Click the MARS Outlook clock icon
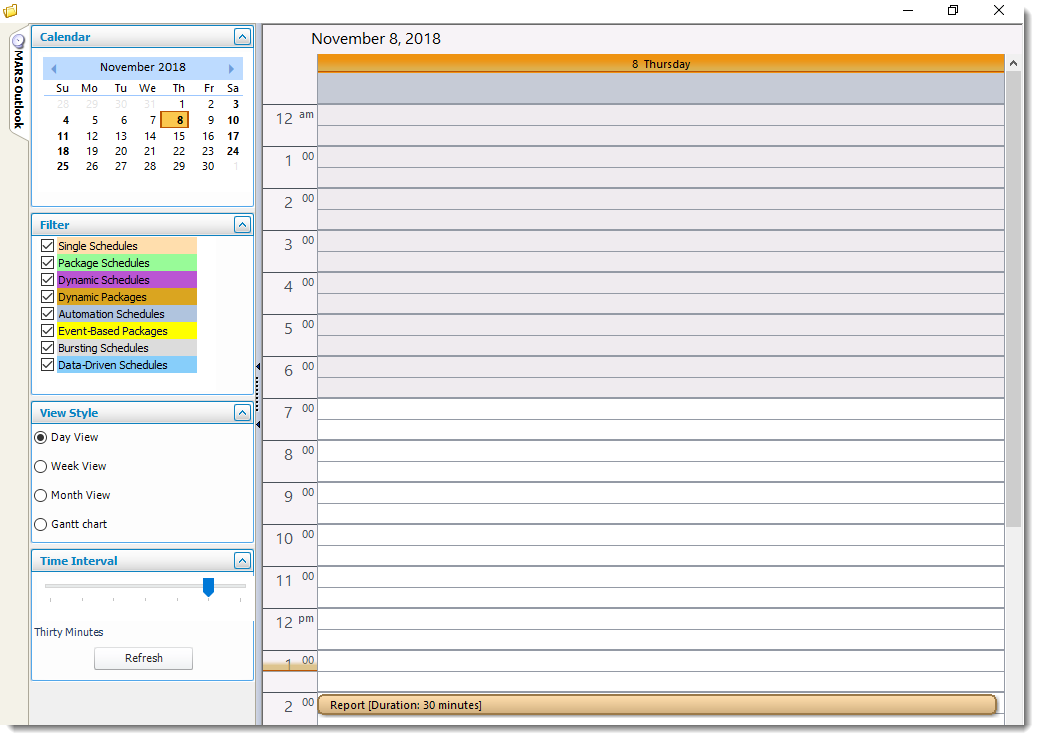Viewport: 1039px width, 740px height. pos(19,41)
